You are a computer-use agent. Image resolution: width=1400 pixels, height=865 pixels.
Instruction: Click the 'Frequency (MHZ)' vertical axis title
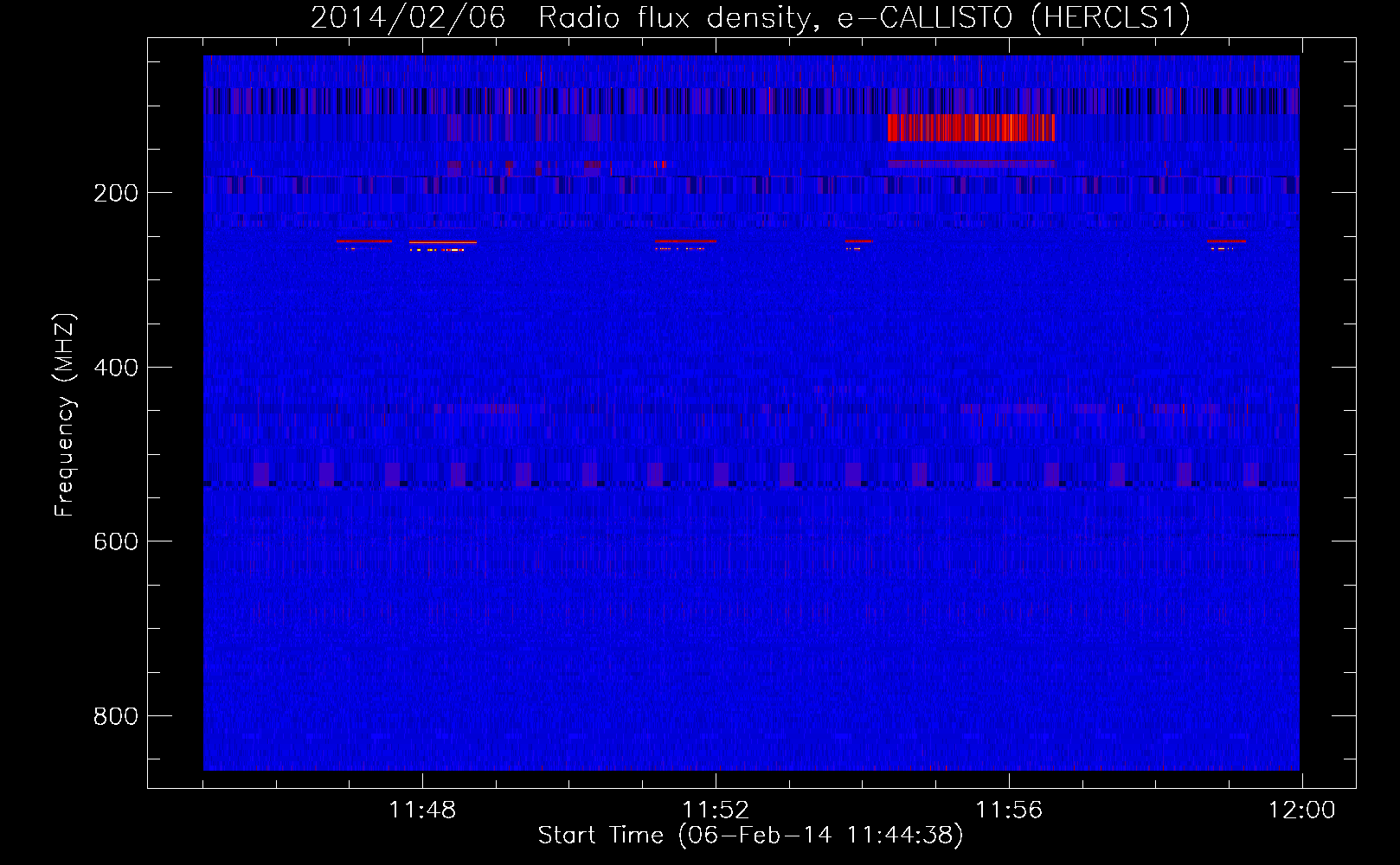(x=64, y=414)
